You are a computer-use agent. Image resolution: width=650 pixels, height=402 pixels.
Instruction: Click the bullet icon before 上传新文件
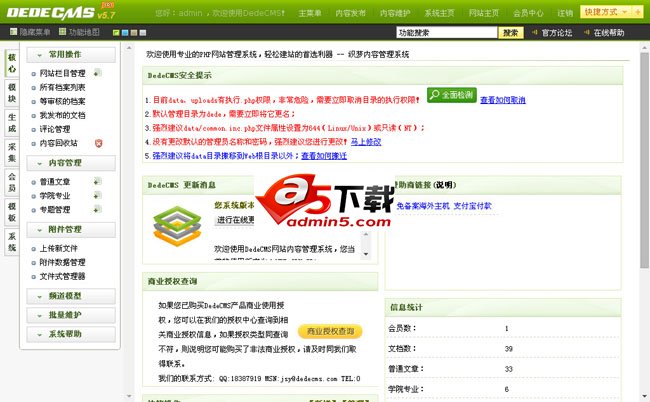pyautogui.click(x=34, y=249)
